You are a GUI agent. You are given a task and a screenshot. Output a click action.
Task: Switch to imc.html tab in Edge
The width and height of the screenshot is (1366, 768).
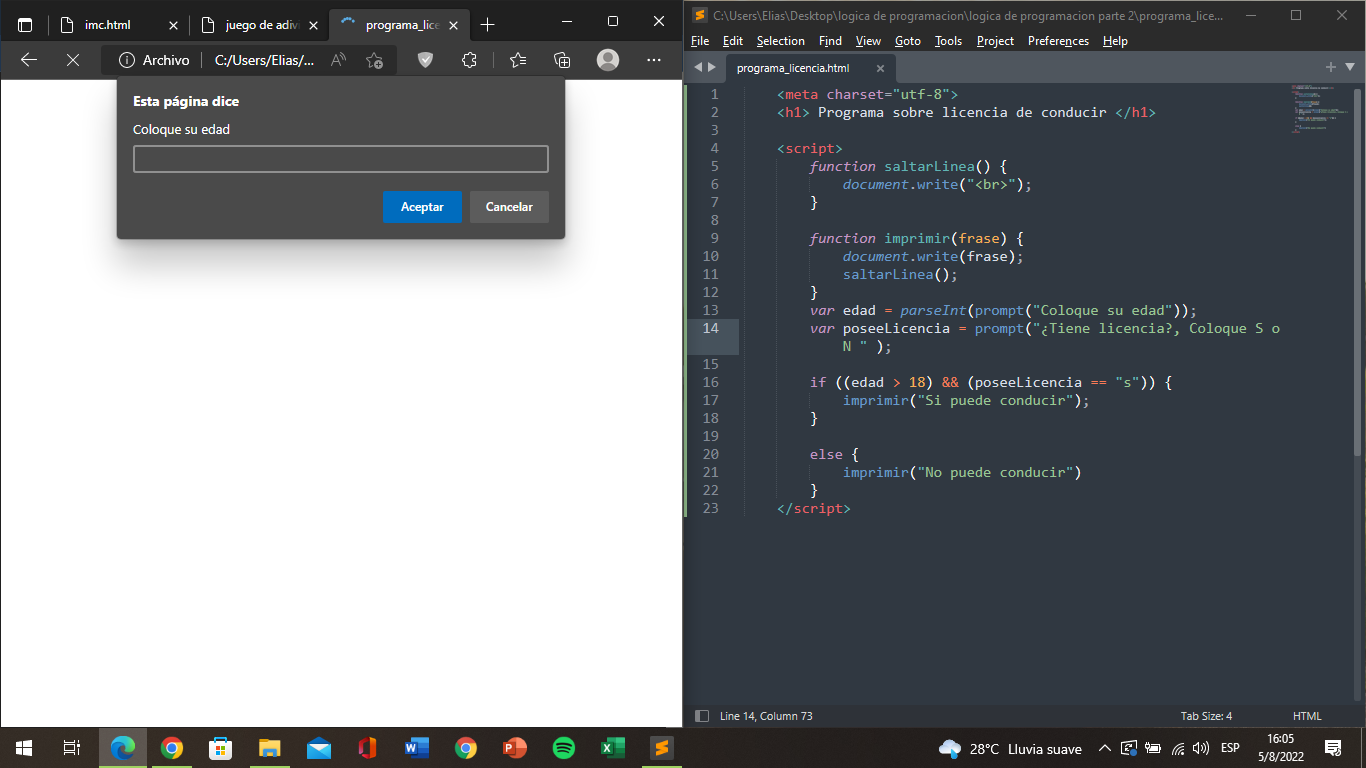pos(108,24)
